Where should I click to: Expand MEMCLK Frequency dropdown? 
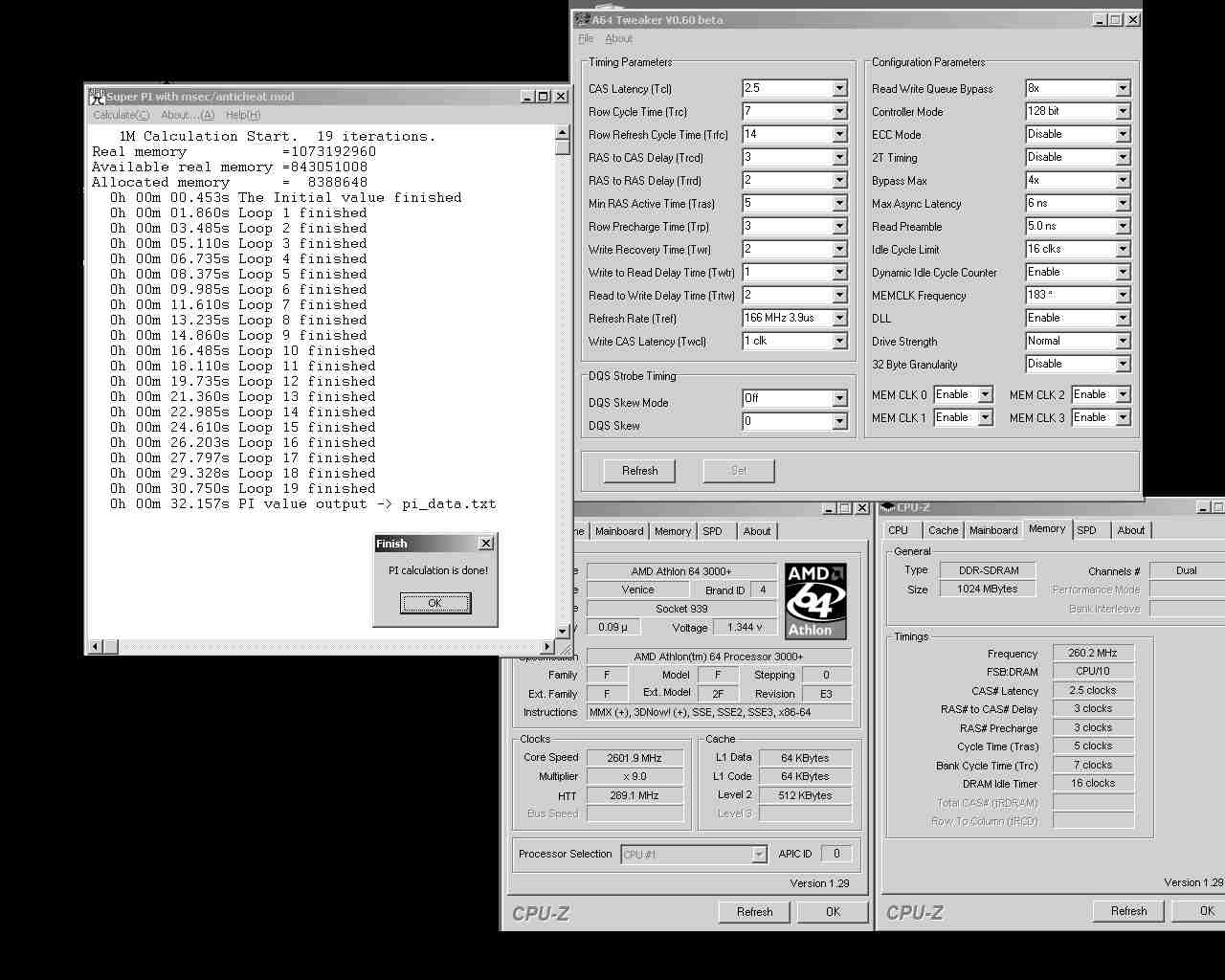coord(1123,295)
